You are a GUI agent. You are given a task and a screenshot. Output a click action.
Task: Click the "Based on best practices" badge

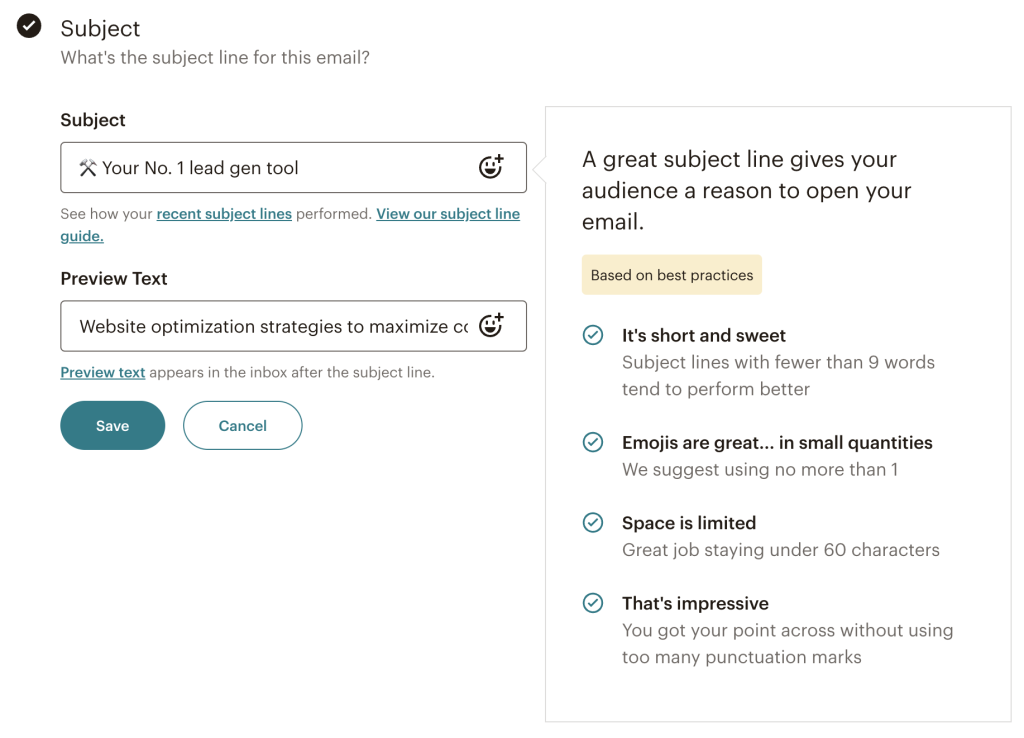click(672, 275)
